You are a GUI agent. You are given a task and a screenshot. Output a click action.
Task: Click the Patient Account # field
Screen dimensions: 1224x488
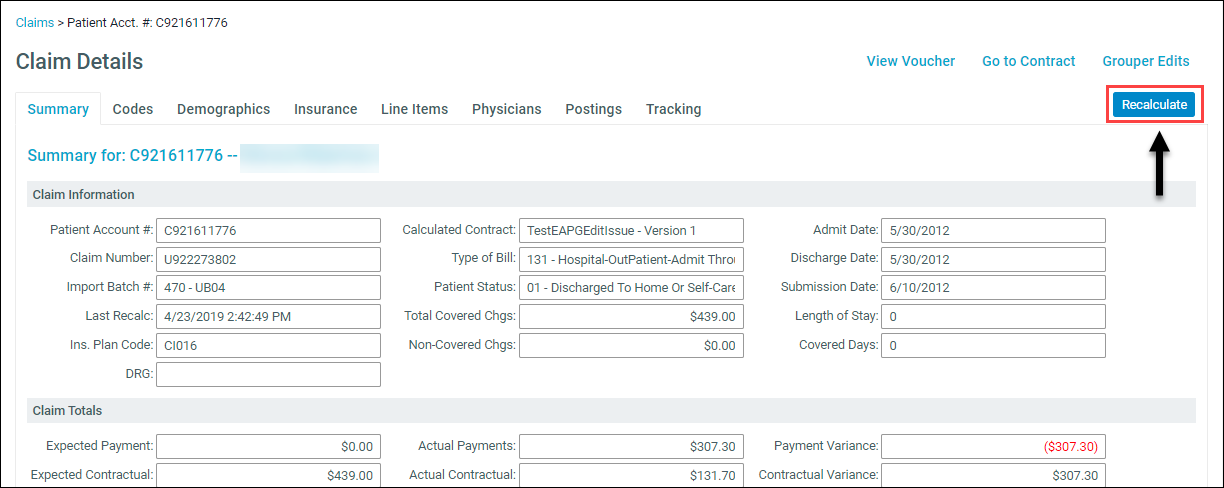tap(268, 230)
